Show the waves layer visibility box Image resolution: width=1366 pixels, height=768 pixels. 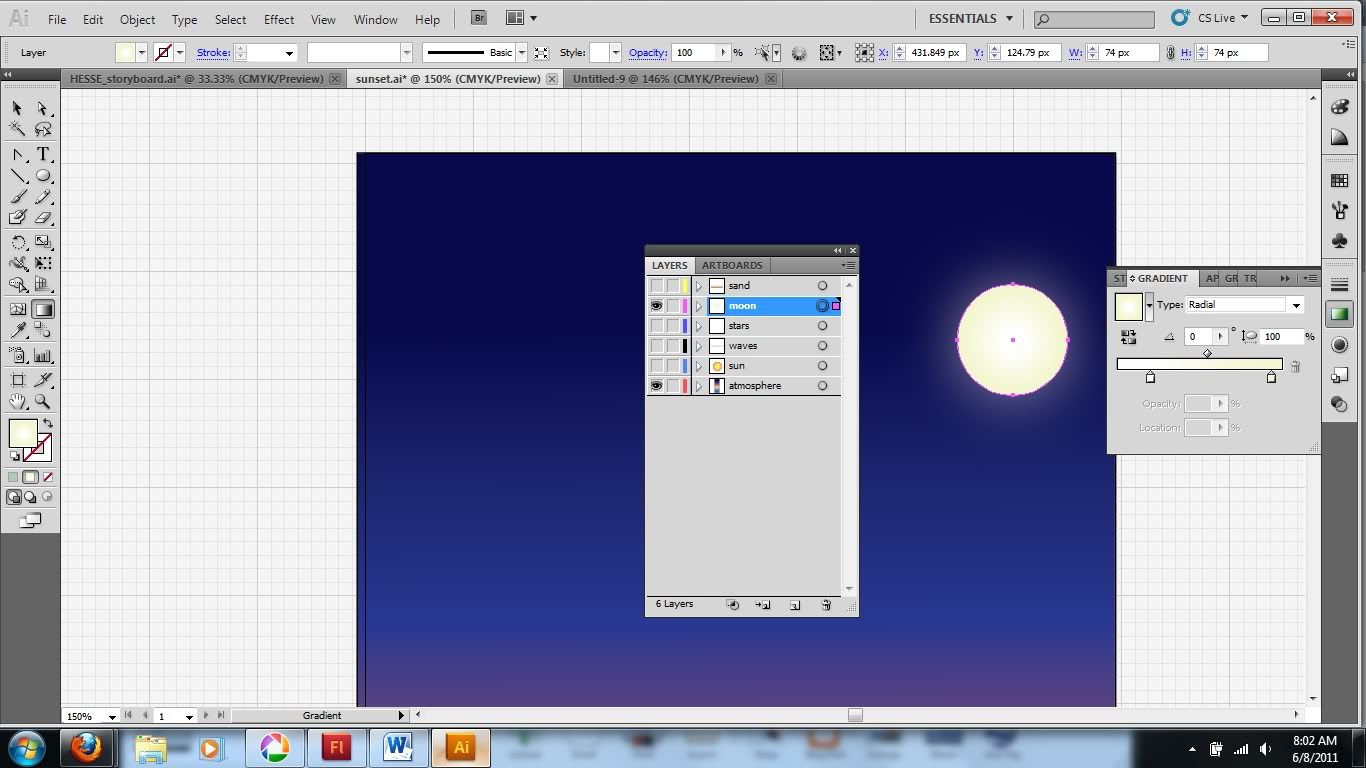coord(657,346)
